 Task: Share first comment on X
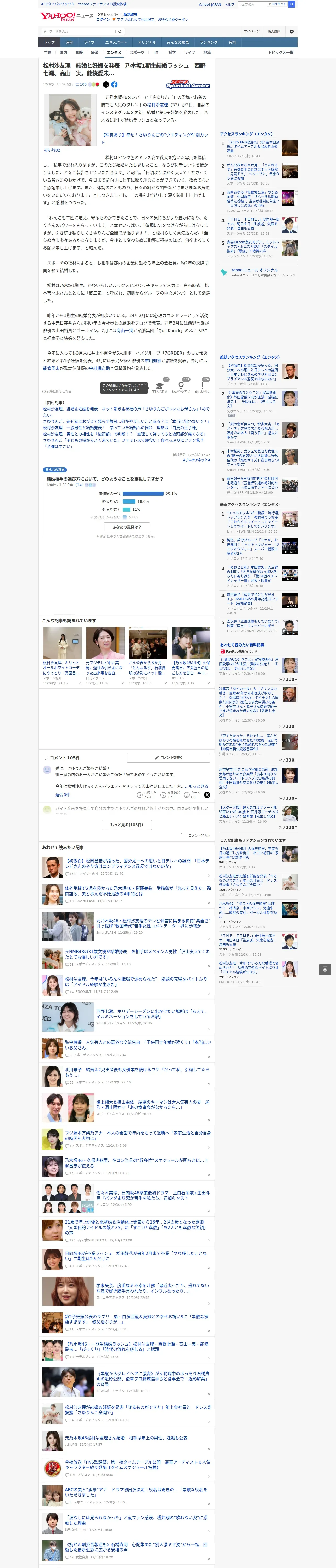point(207,795)
